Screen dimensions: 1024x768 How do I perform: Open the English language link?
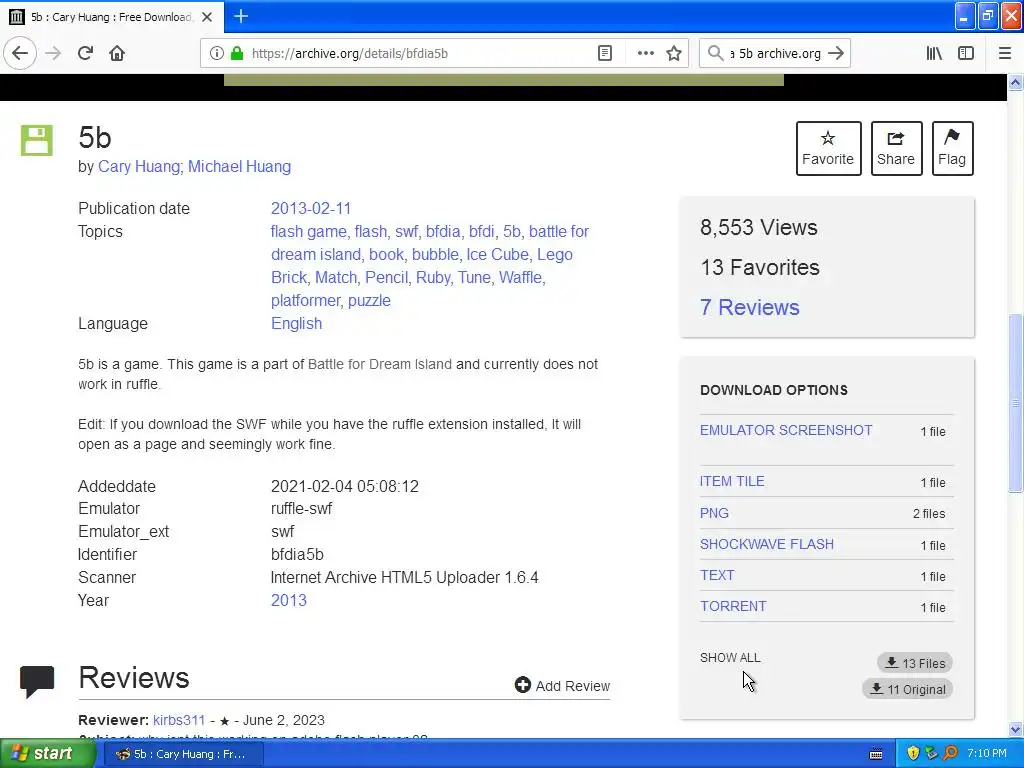[x=296, y=323]
